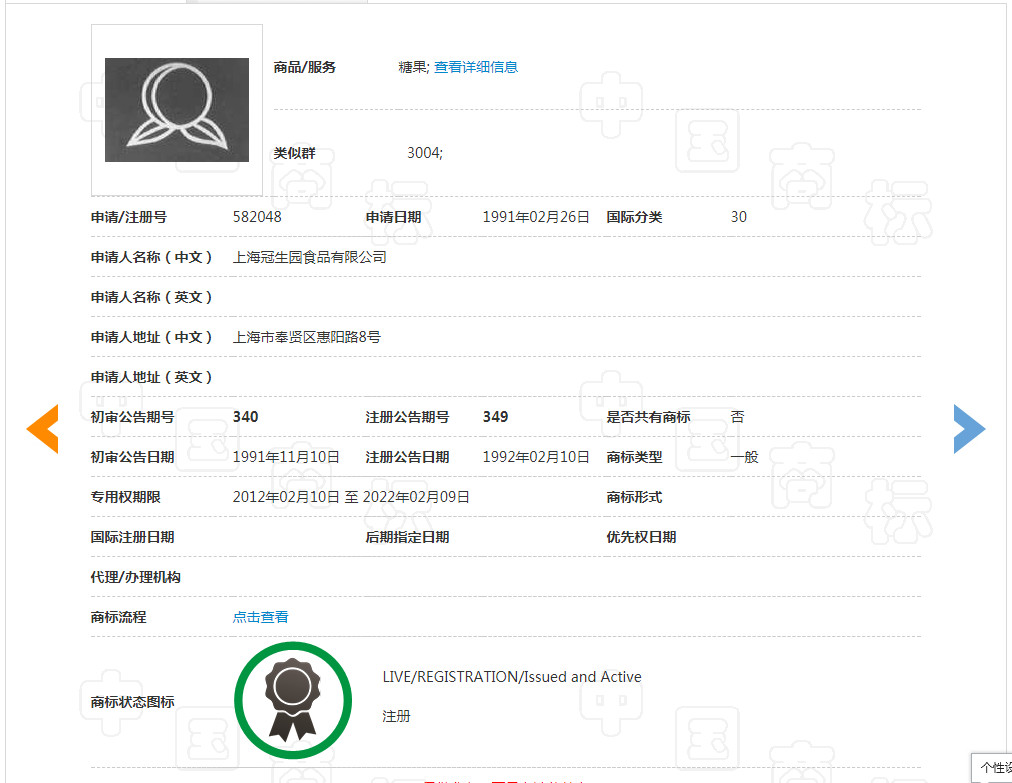Click the 注册 status text below LIVE
The height and width of the screenshot is (783, 1012).
click(396, 717)
